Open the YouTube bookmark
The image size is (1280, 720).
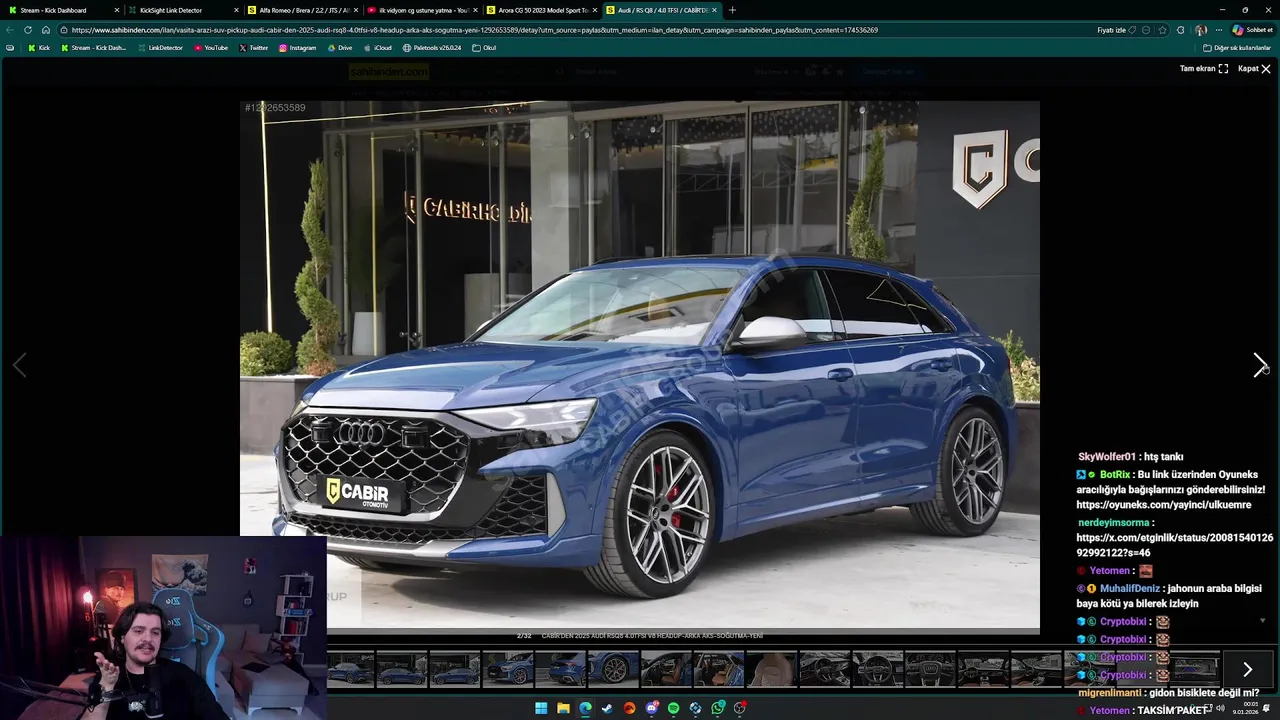(x=211, y=48)
